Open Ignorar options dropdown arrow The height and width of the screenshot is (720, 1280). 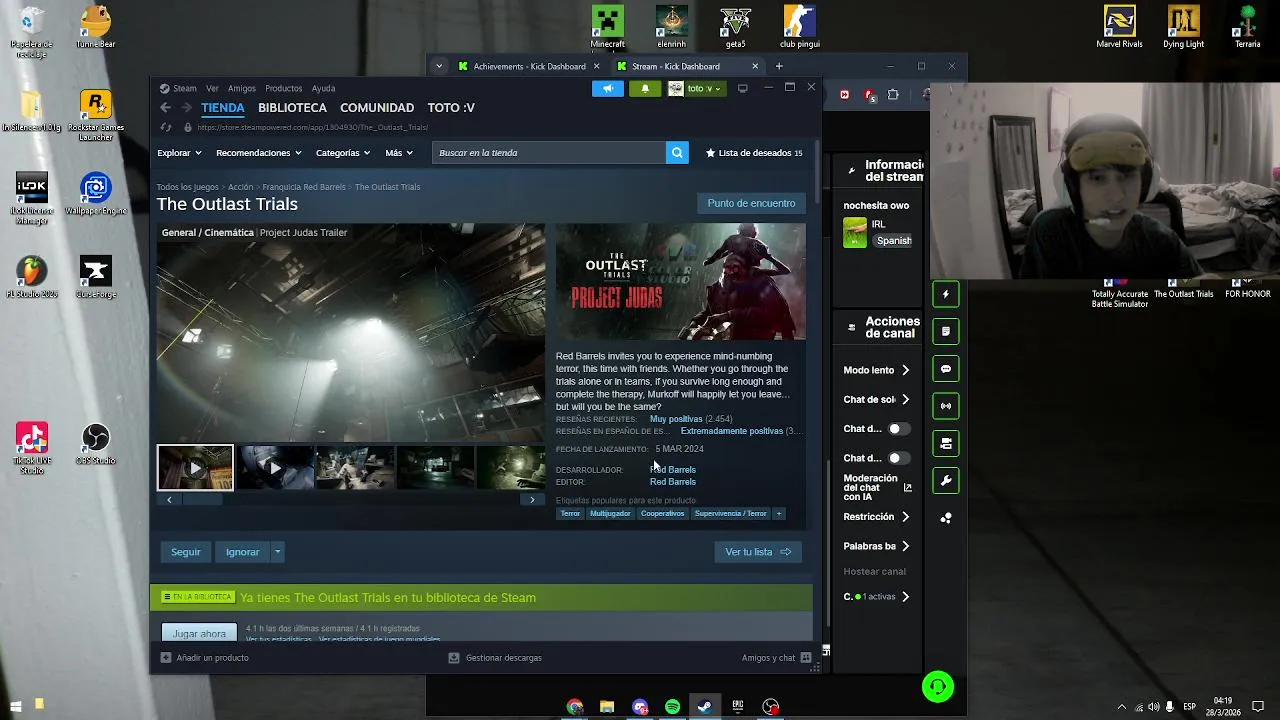(x=277, y=552)
